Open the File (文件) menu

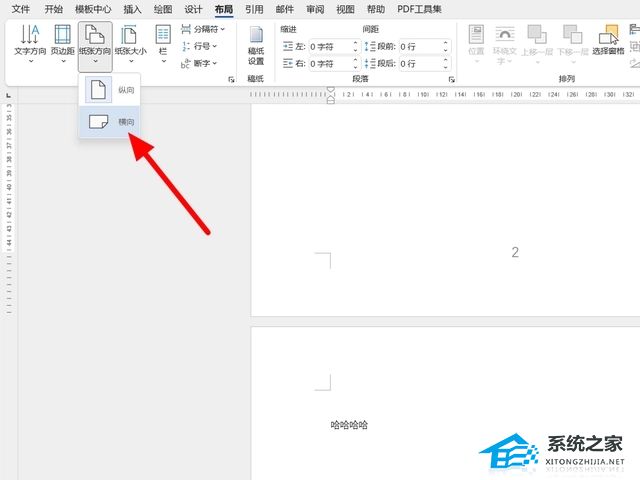20,9
